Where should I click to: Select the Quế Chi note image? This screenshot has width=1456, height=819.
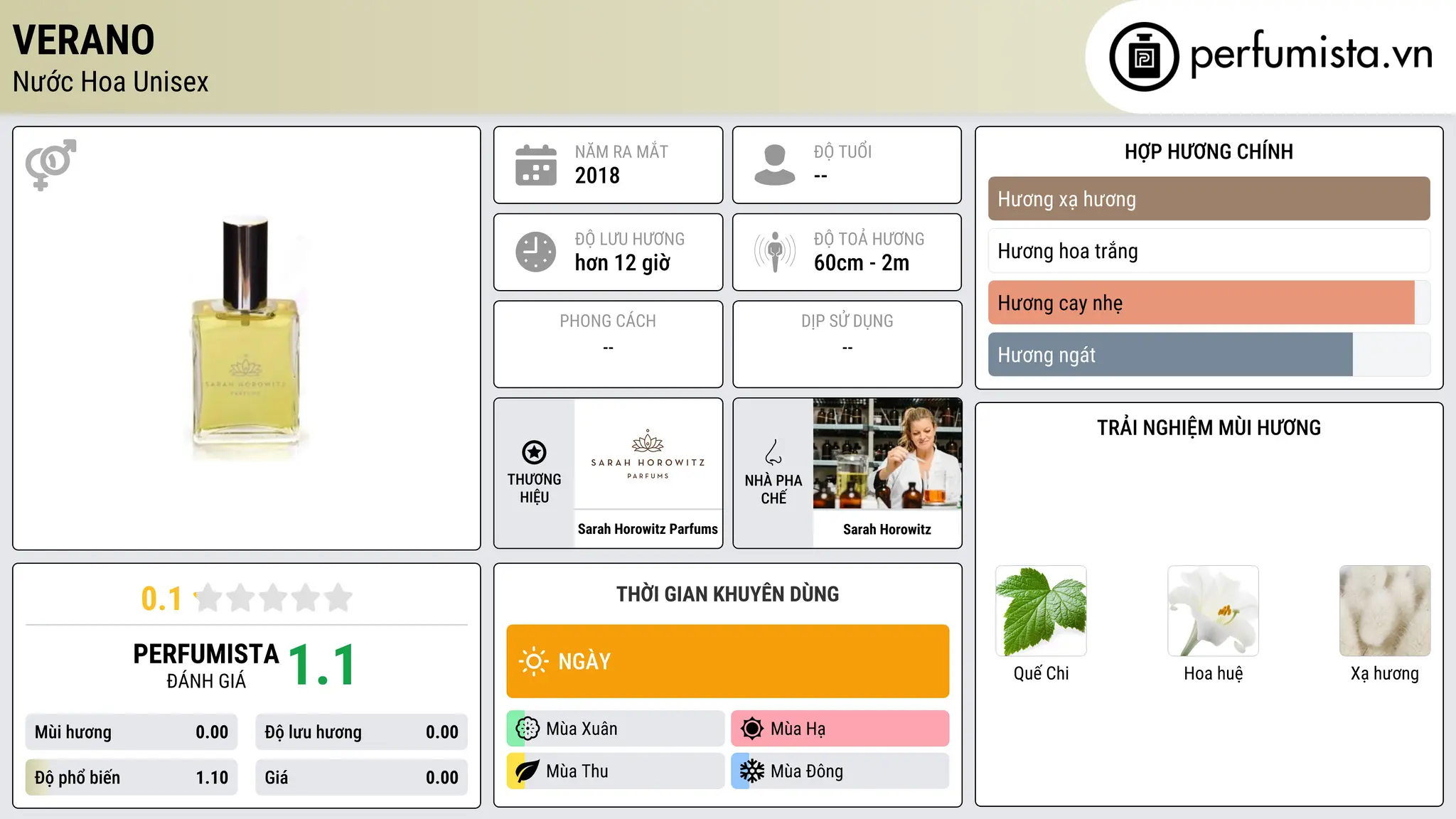pyautogui.click(x=1041, y=611)
